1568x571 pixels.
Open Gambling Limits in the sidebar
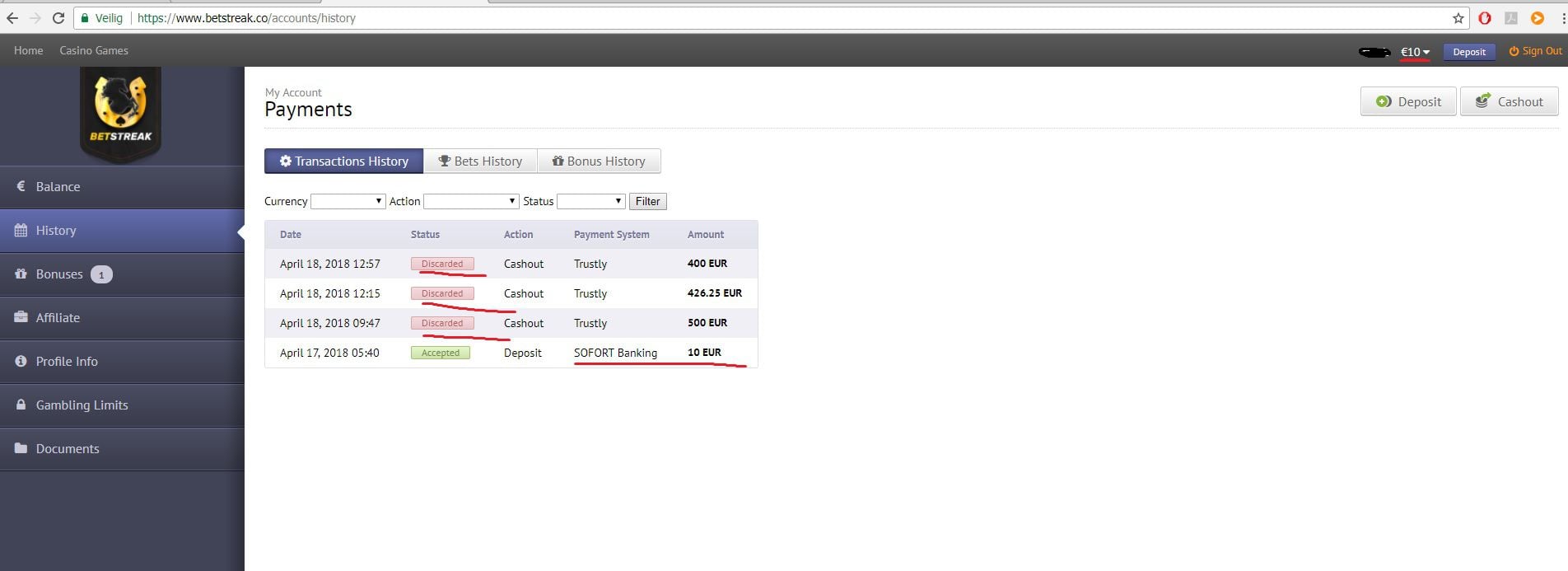pos(122,405)
